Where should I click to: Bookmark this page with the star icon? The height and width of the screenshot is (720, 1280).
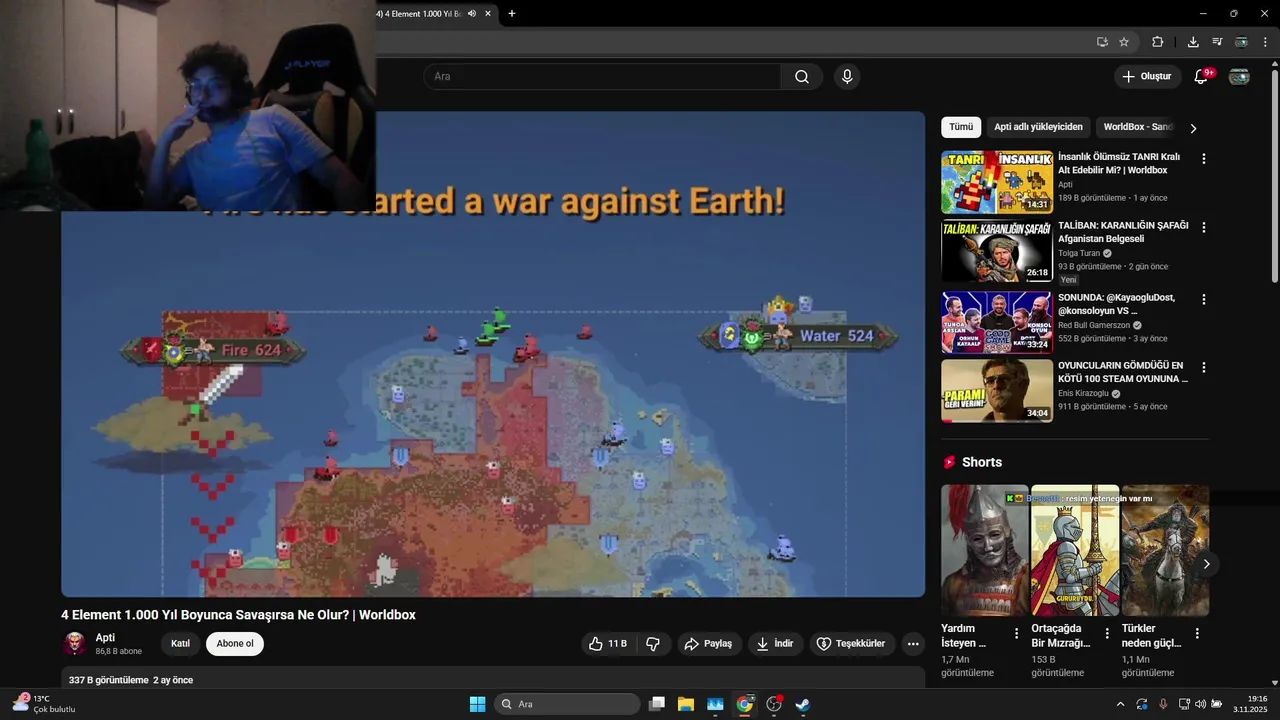click(x=1124, y=42)
